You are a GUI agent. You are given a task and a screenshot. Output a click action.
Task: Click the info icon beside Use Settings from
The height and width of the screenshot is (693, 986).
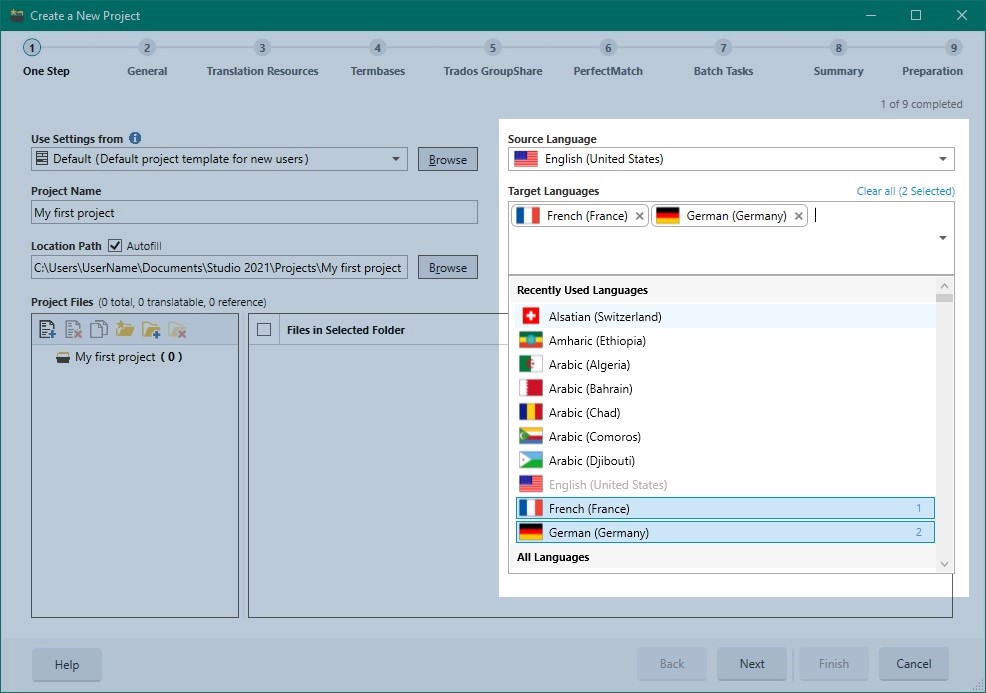tap(135, 139)
